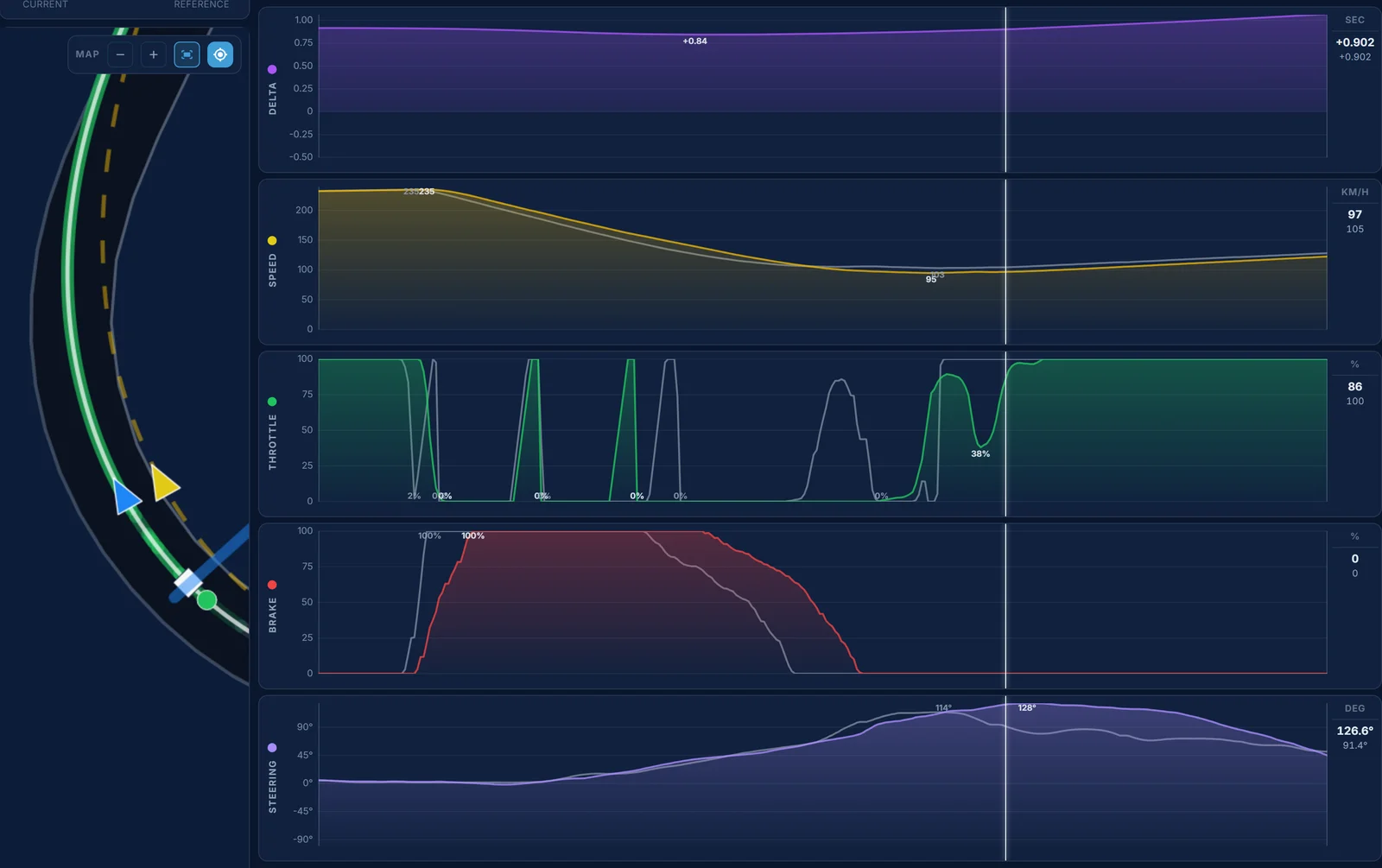The height and width of the screenshot is (868, 1382).
Task: Select the yellow reference car marker on map
Action: point(164,482)
